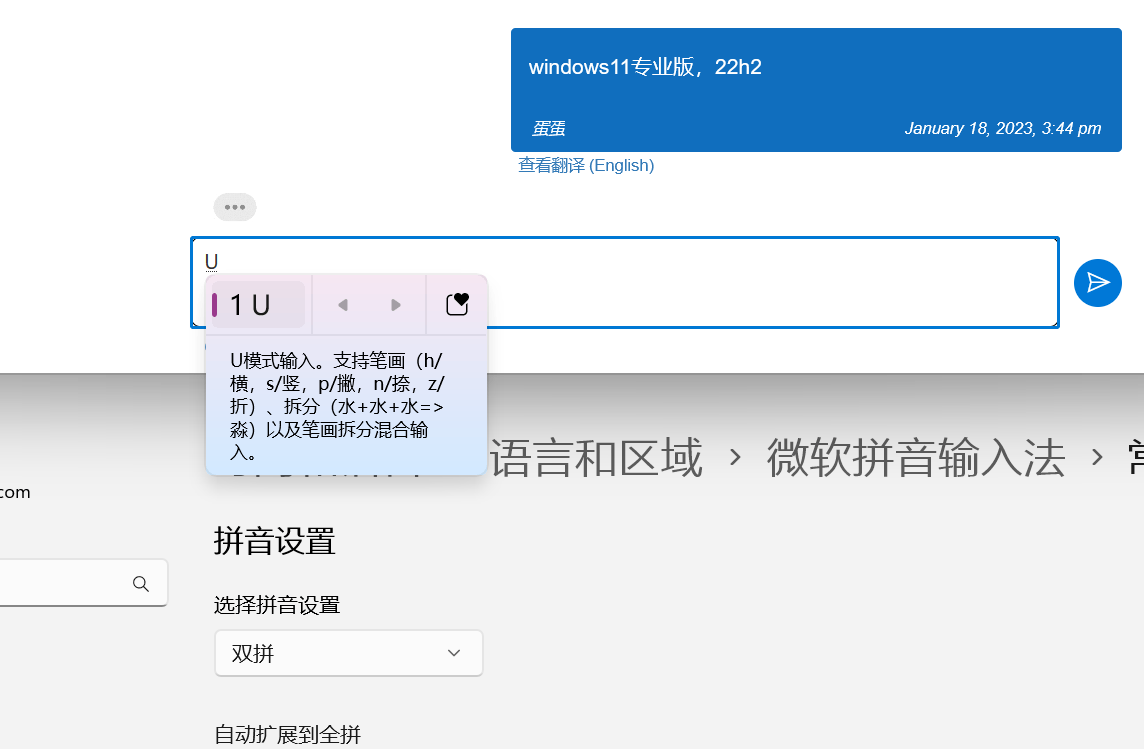This screenshot has width=1144, height=749.
Task: Click the breadcrumb chevron after 微软拼音输入法
Action: 1097,458
